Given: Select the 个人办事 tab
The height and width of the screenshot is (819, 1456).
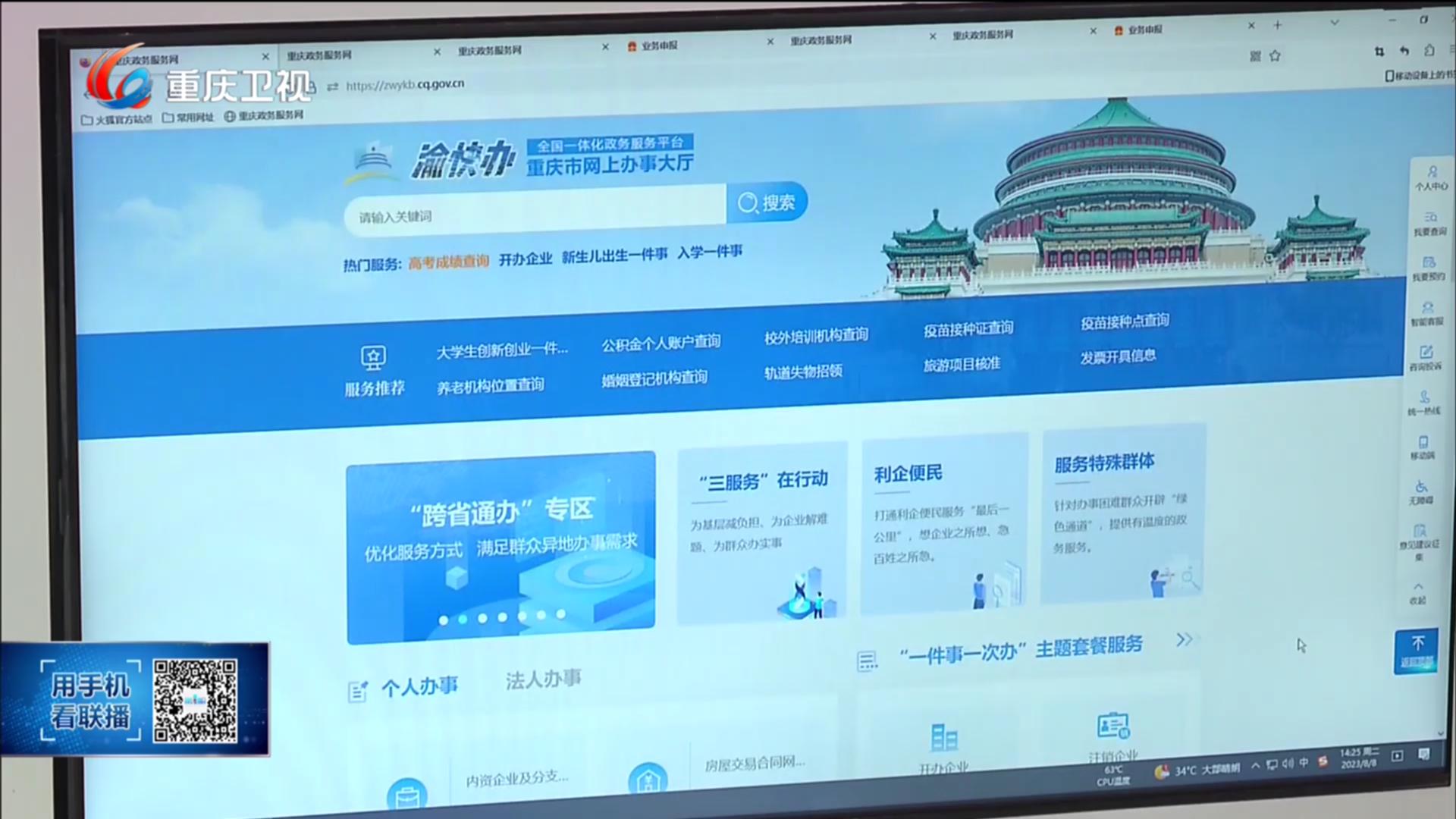Looking at the screenshot, I should 419,687.
